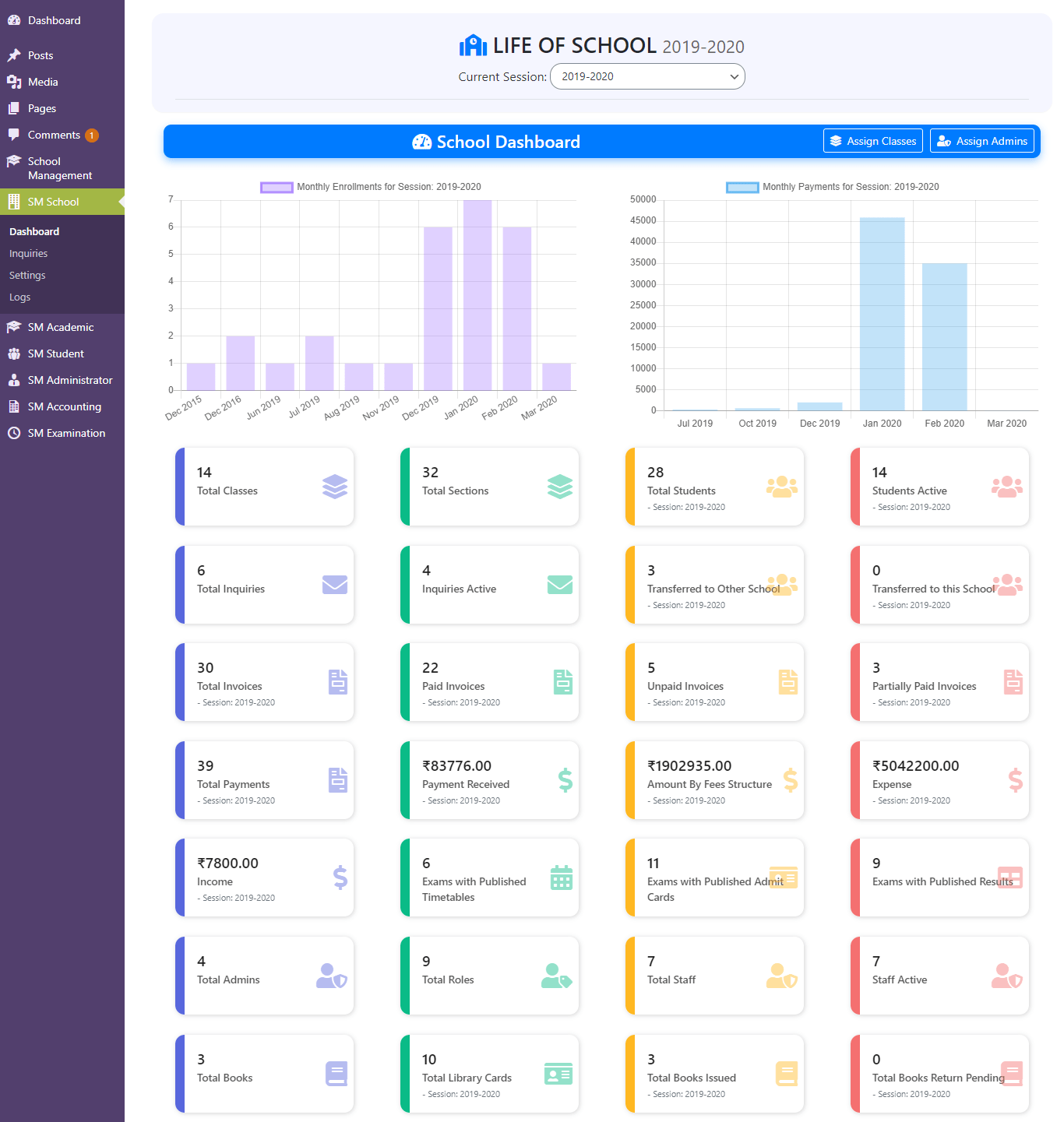Click the Total Books icon
This screenshot has height=1122, width=1064.
tap(336, 1074)
